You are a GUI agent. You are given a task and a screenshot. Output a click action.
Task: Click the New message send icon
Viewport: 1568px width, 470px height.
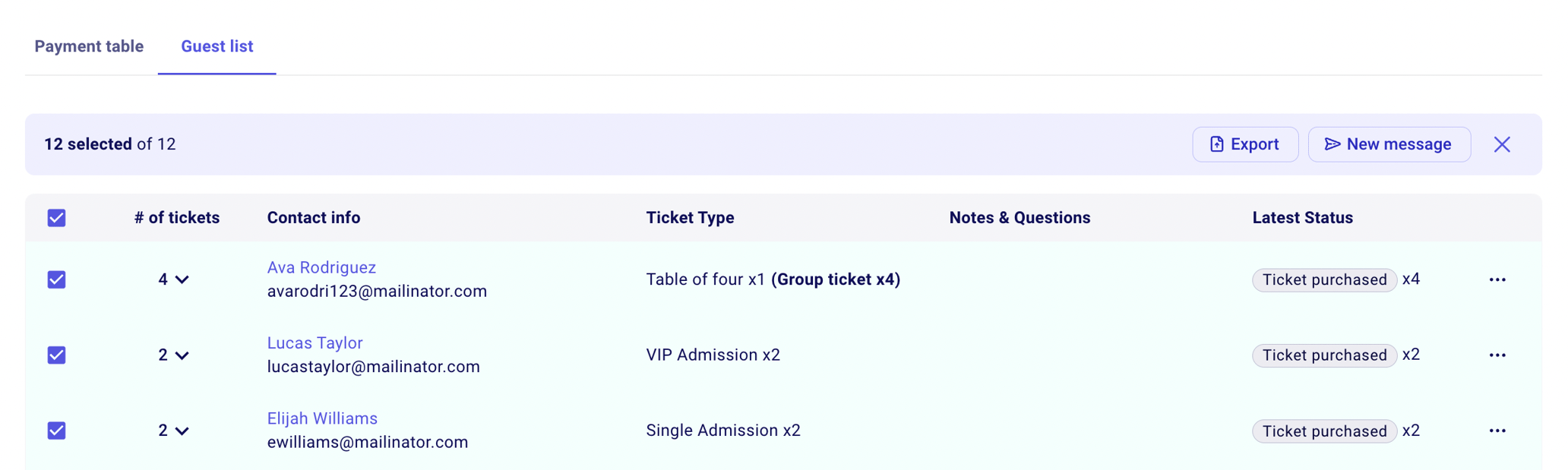(x=1332, y=144)
